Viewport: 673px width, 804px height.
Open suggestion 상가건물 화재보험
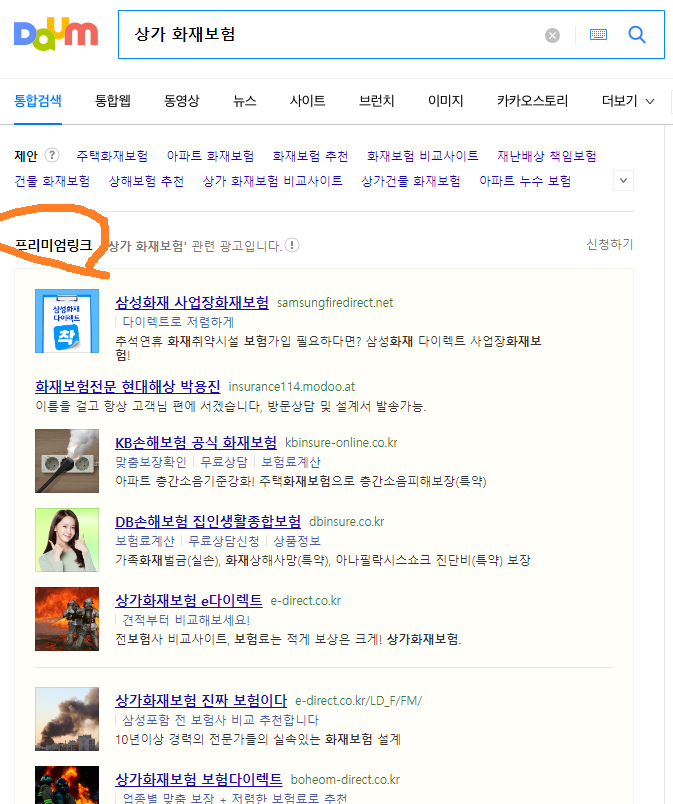point(411,181)
